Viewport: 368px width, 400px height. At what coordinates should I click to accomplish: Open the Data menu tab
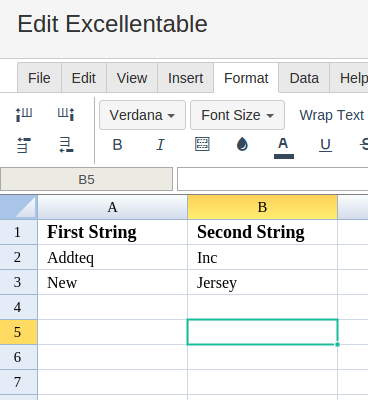pyautogui.click(x=304, y=78)
